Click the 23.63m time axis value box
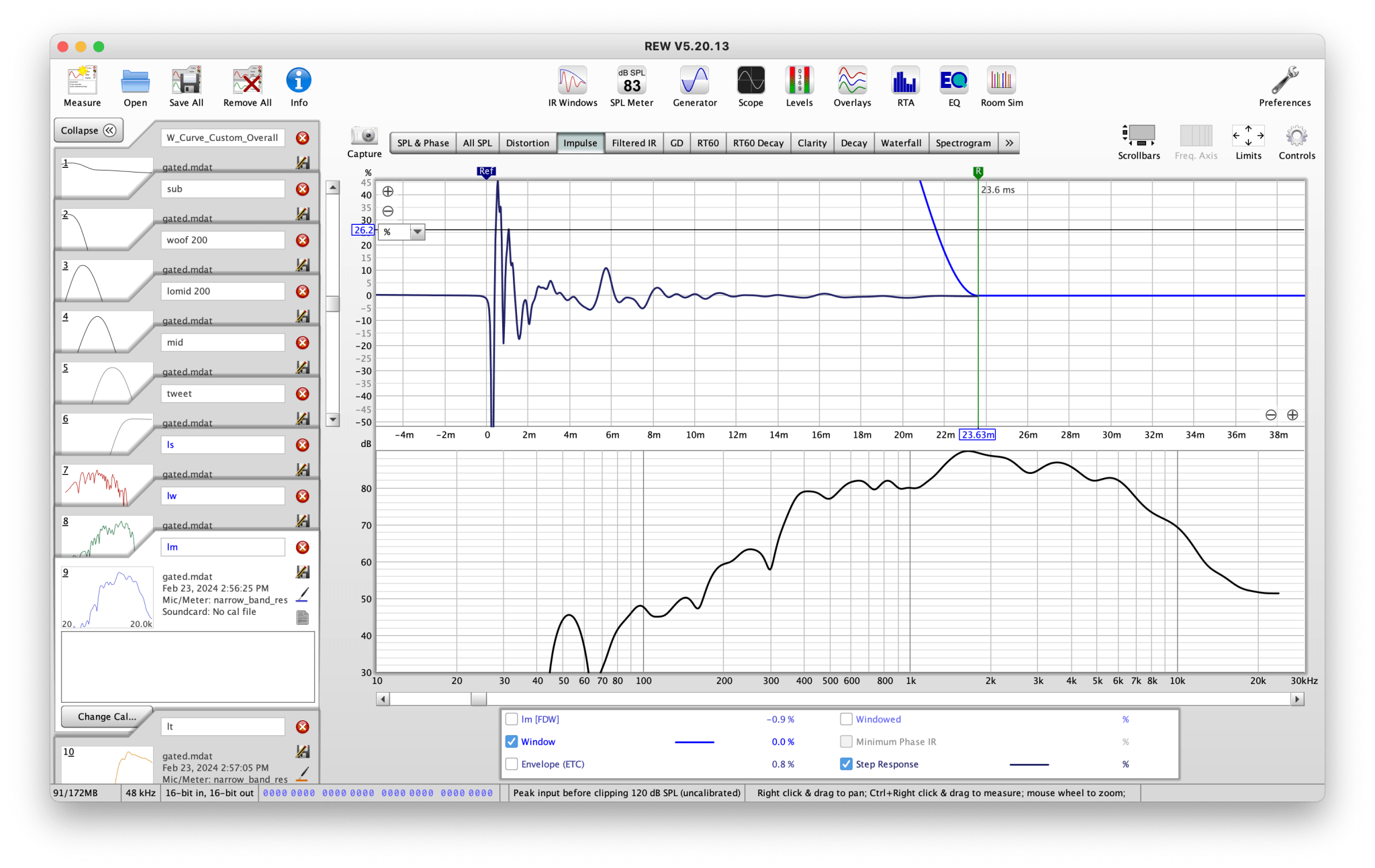 click(x=978, y=435)
